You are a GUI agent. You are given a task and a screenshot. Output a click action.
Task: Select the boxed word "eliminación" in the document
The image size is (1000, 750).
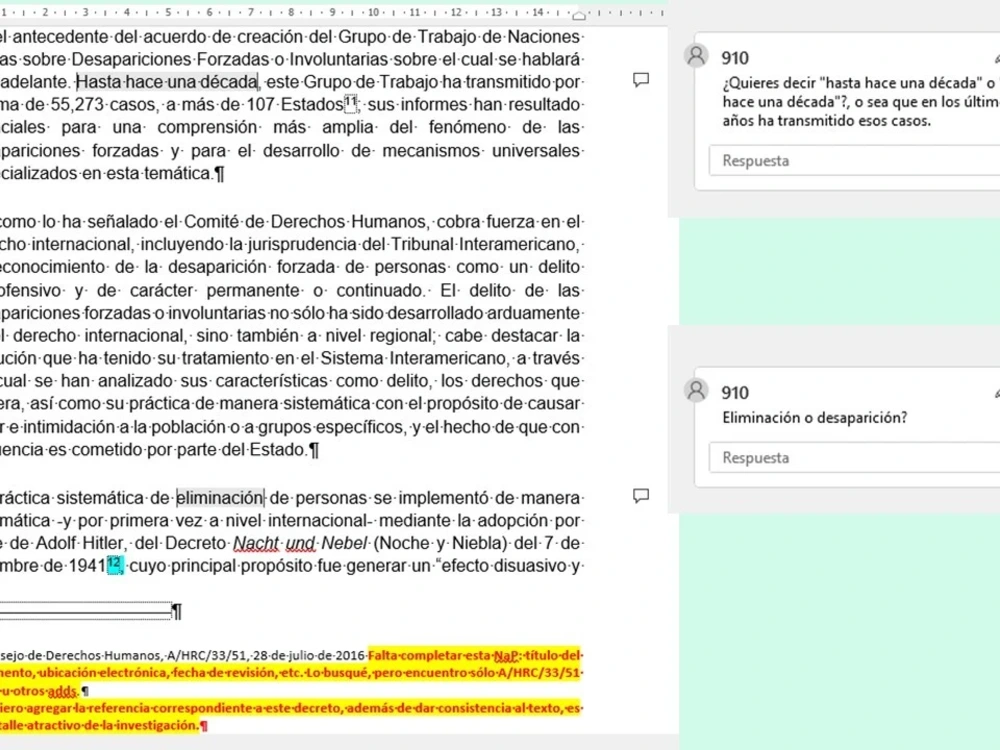coord(220,496)
